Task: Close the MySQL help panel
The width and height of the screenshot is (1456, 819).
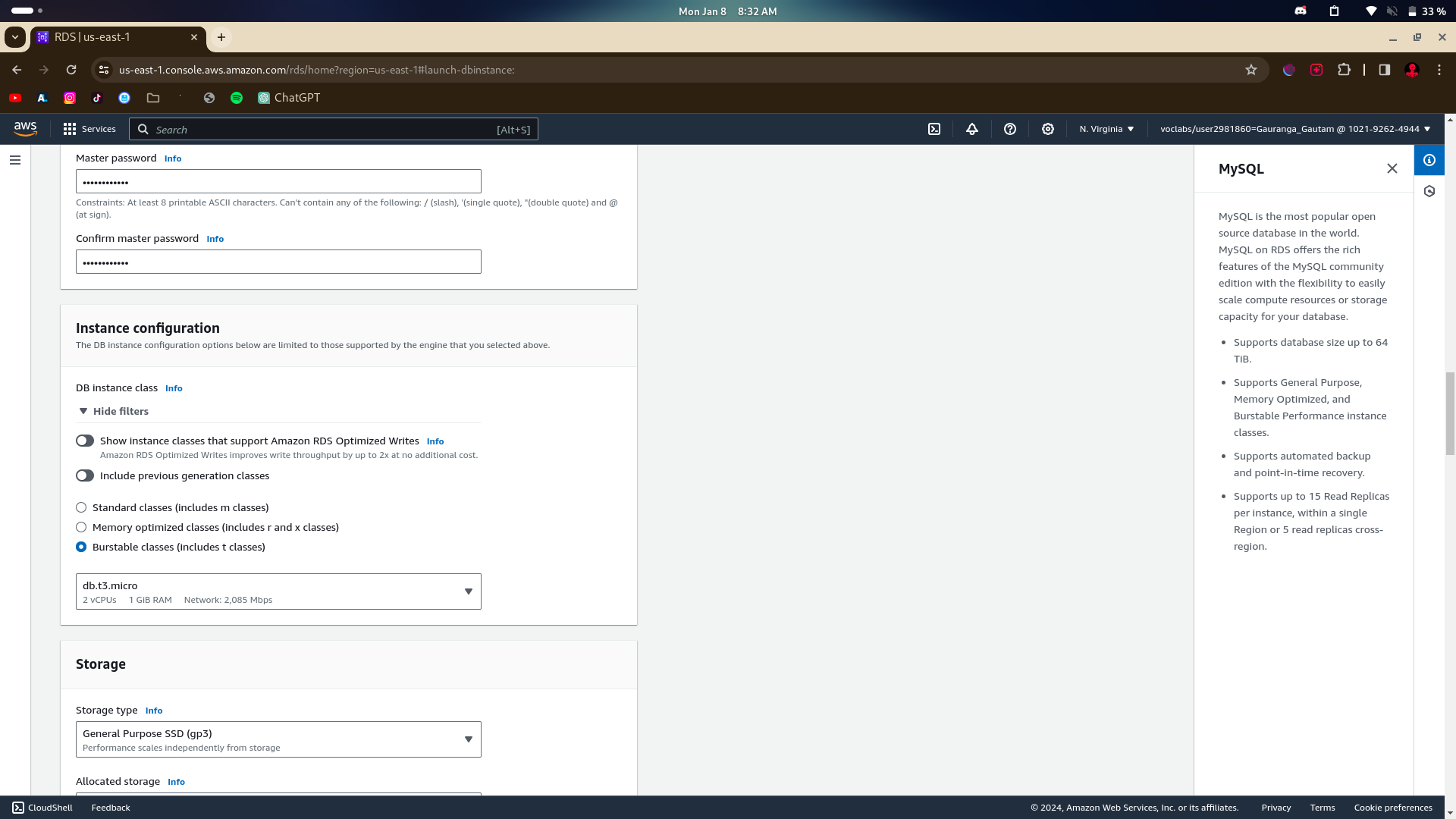Action: [x=1392, y=168]
